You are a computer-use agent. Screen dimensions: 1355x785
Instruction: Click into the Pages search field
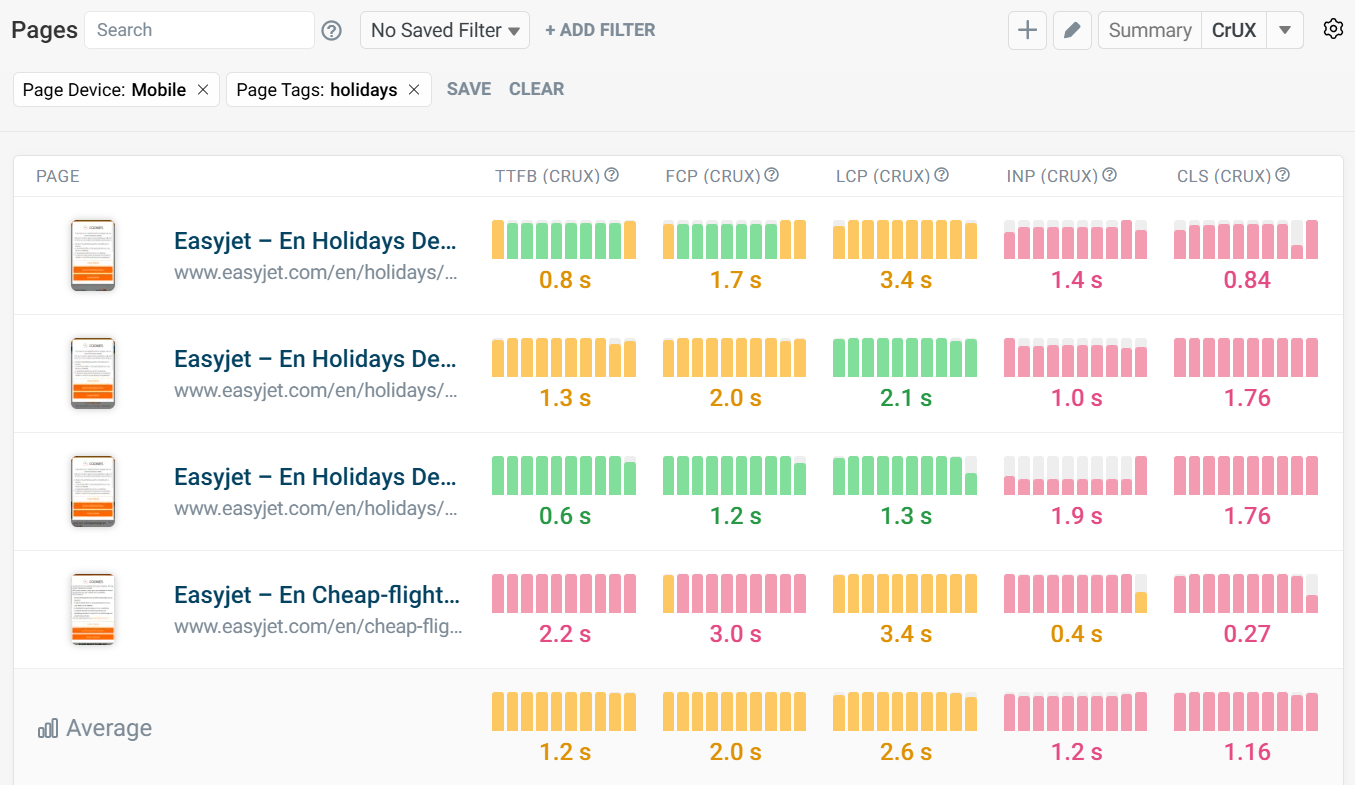199,30
